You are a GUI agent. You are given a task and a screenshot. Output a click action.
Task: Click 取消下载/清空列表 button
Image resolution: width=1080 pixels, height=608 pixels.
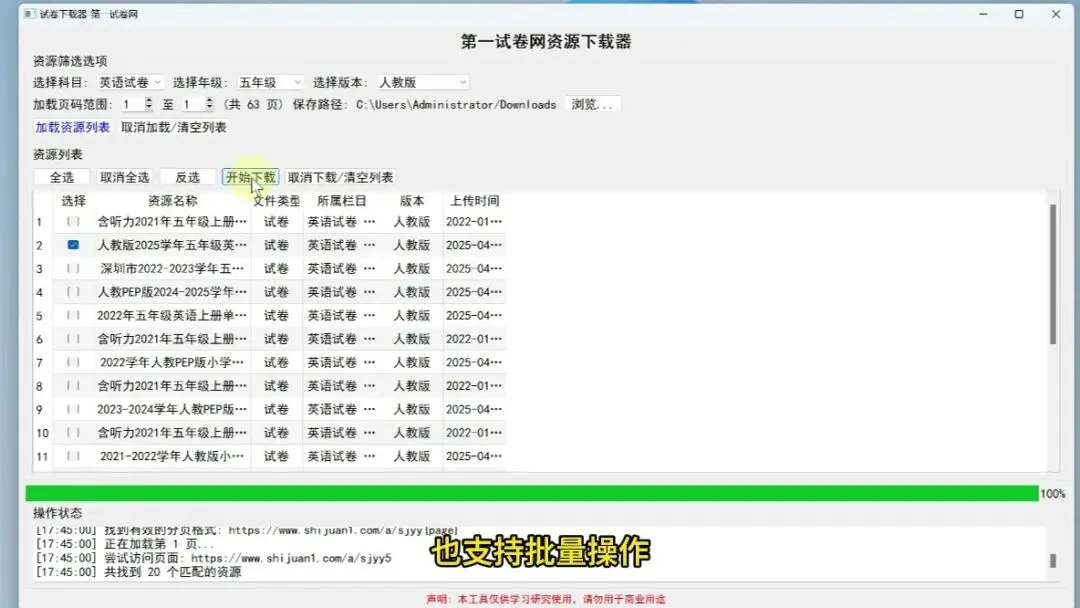pyautogui.click(x=340, y=178)
